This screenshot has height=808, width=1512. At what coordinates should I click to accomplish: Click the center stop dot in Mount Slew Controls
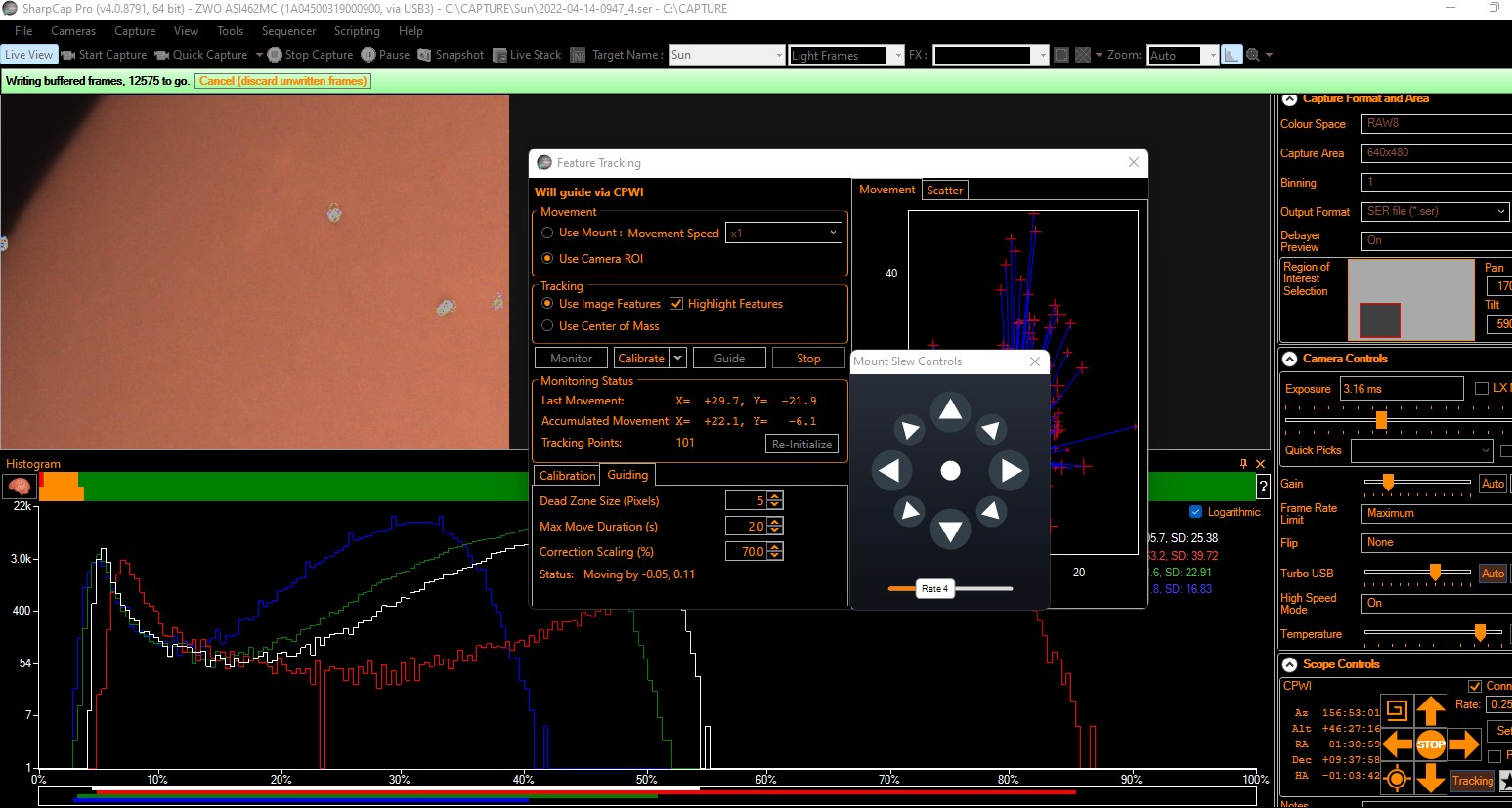950,471
